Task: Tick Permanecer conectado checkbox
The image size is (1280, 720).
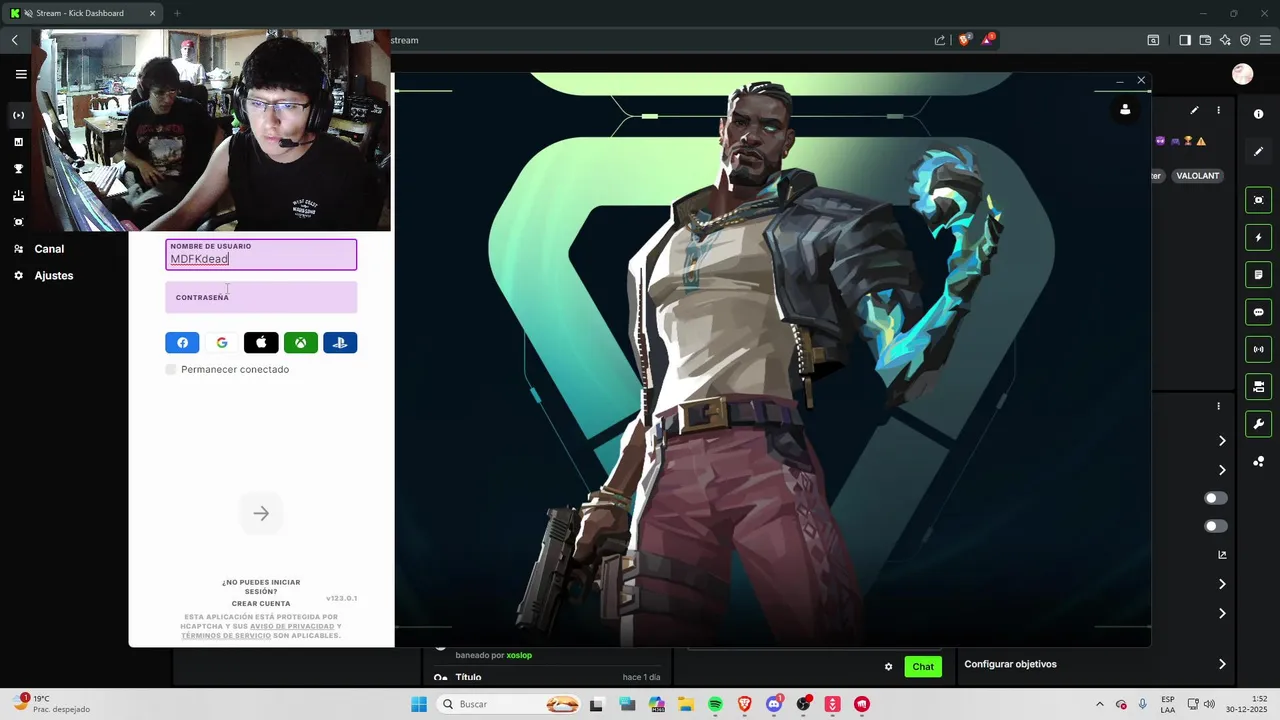Action: [x=171, y=370]
